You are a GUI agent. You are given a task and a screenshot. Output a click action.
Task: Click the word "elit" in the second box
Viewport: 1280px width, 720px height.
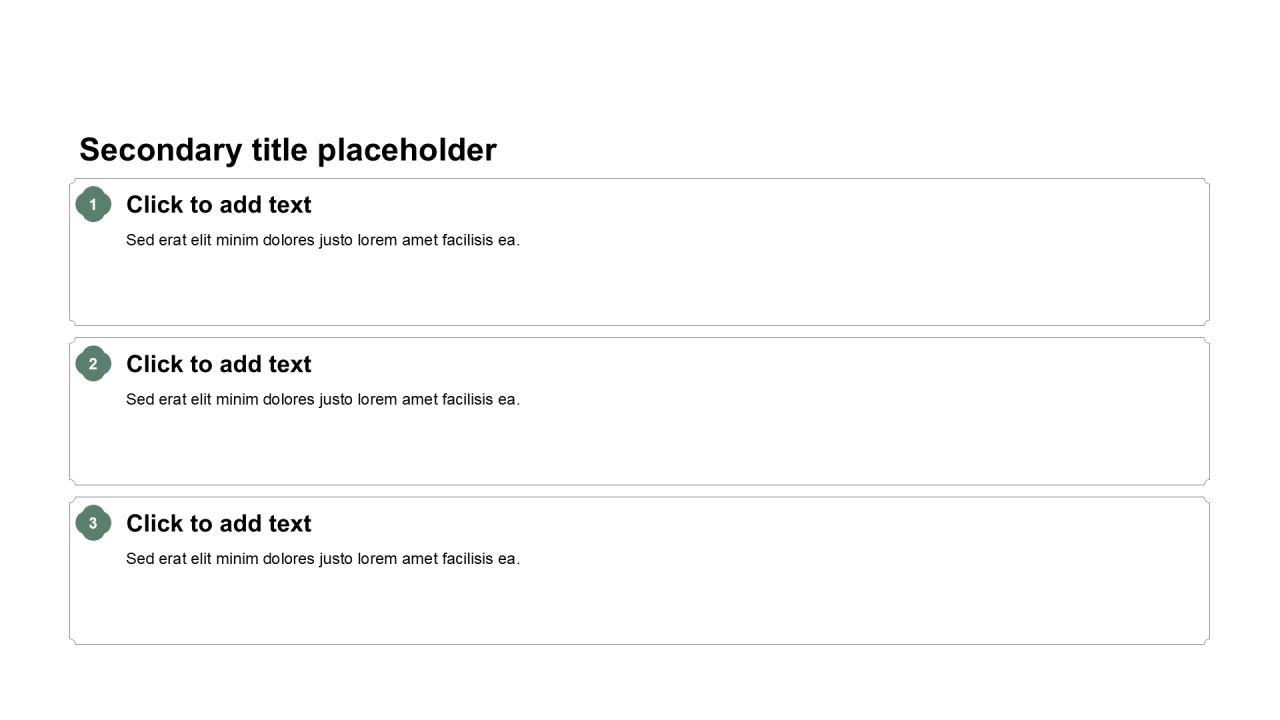[x=203, y=400]
